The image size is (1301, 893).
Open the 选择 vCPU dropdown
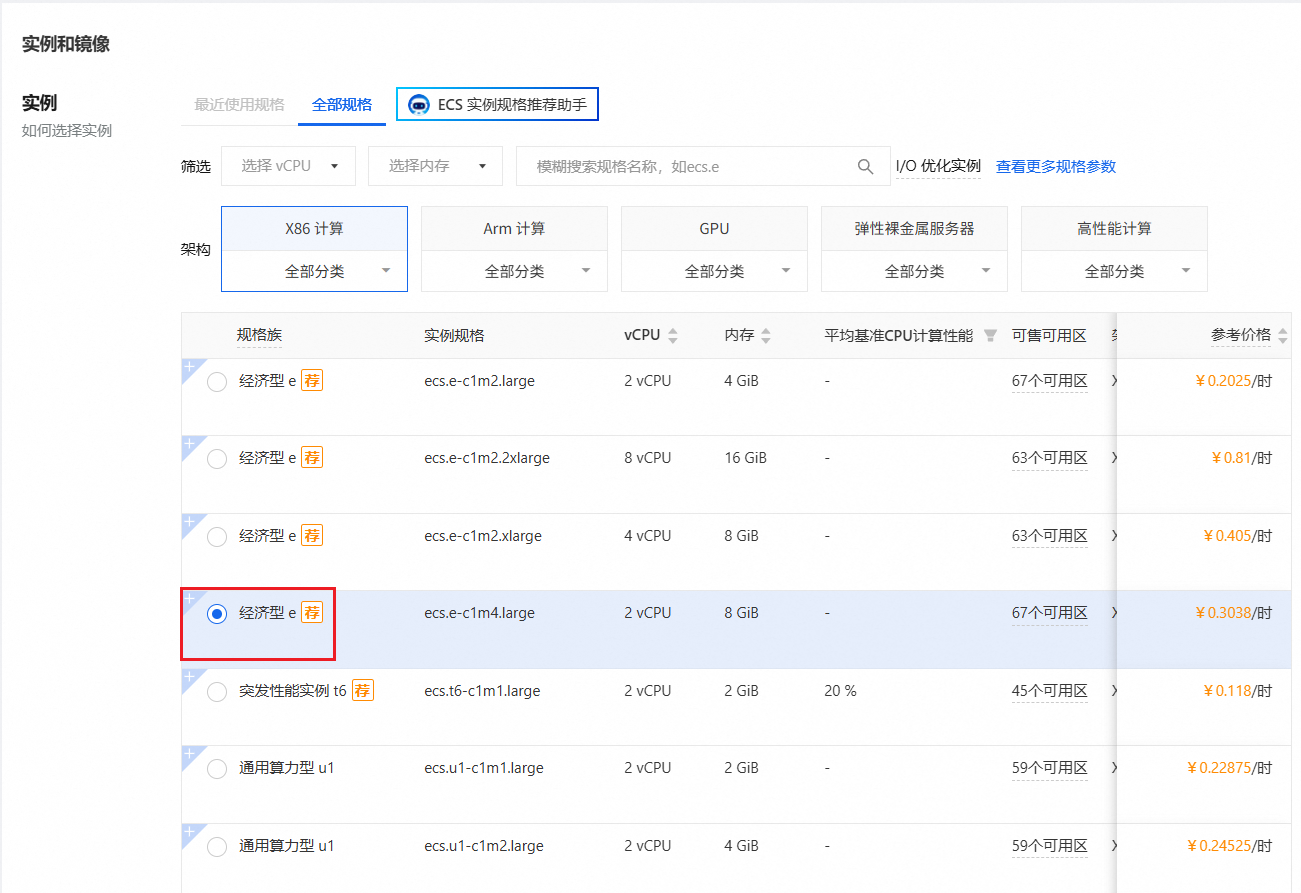coord(288,166)
